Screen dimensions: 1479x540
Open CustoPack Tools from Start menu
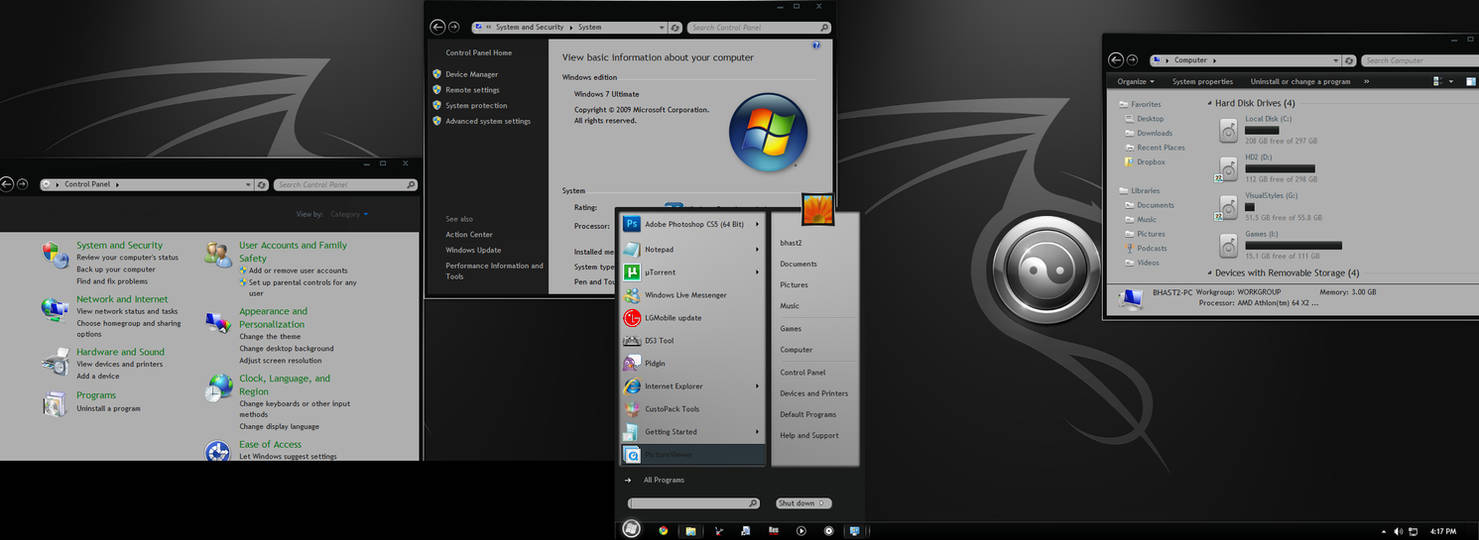pyautogui.click(x=694, y=409)
